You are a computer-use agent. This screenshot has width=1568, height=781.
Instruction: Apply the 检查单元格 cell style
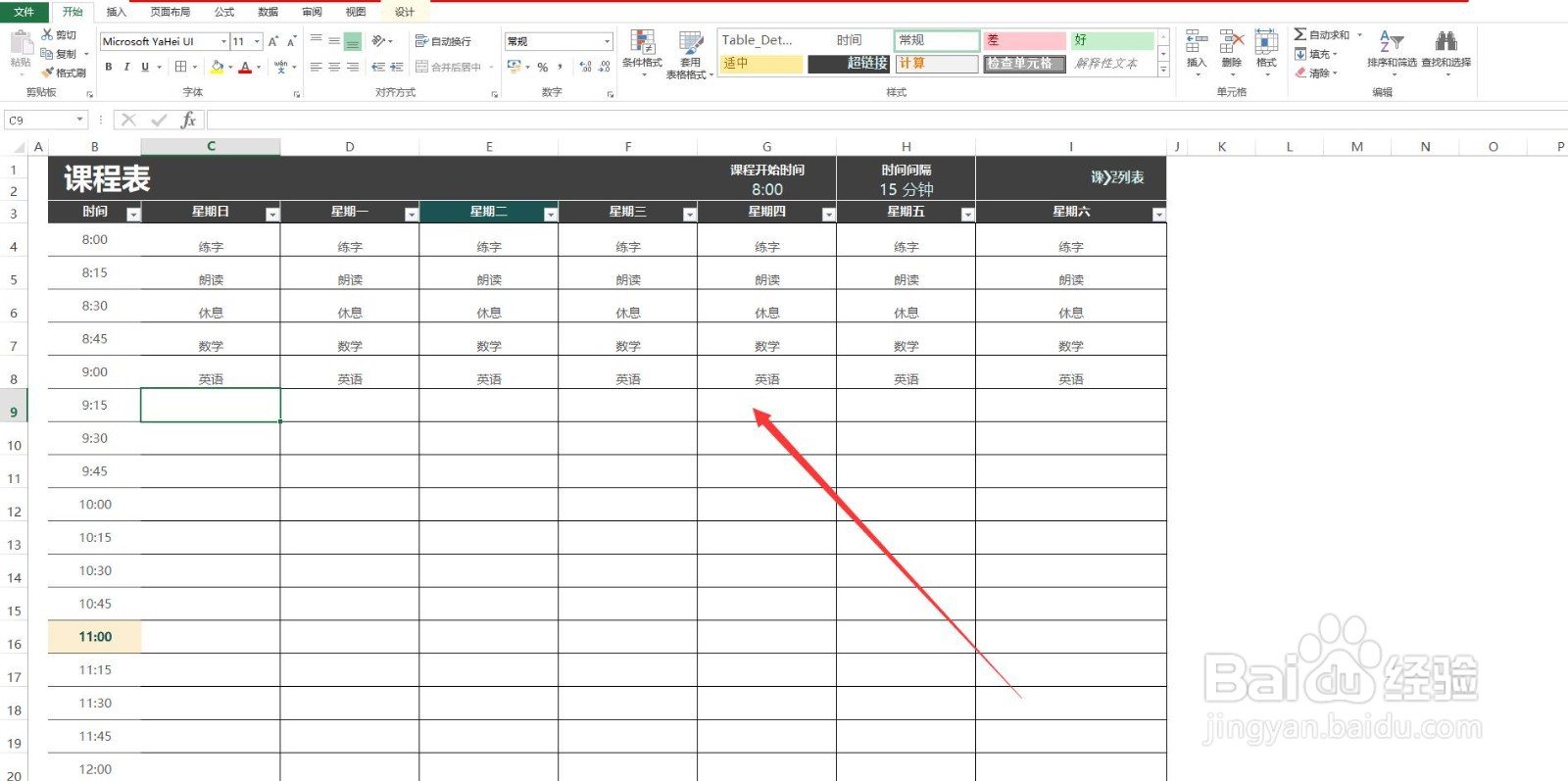1024,63
